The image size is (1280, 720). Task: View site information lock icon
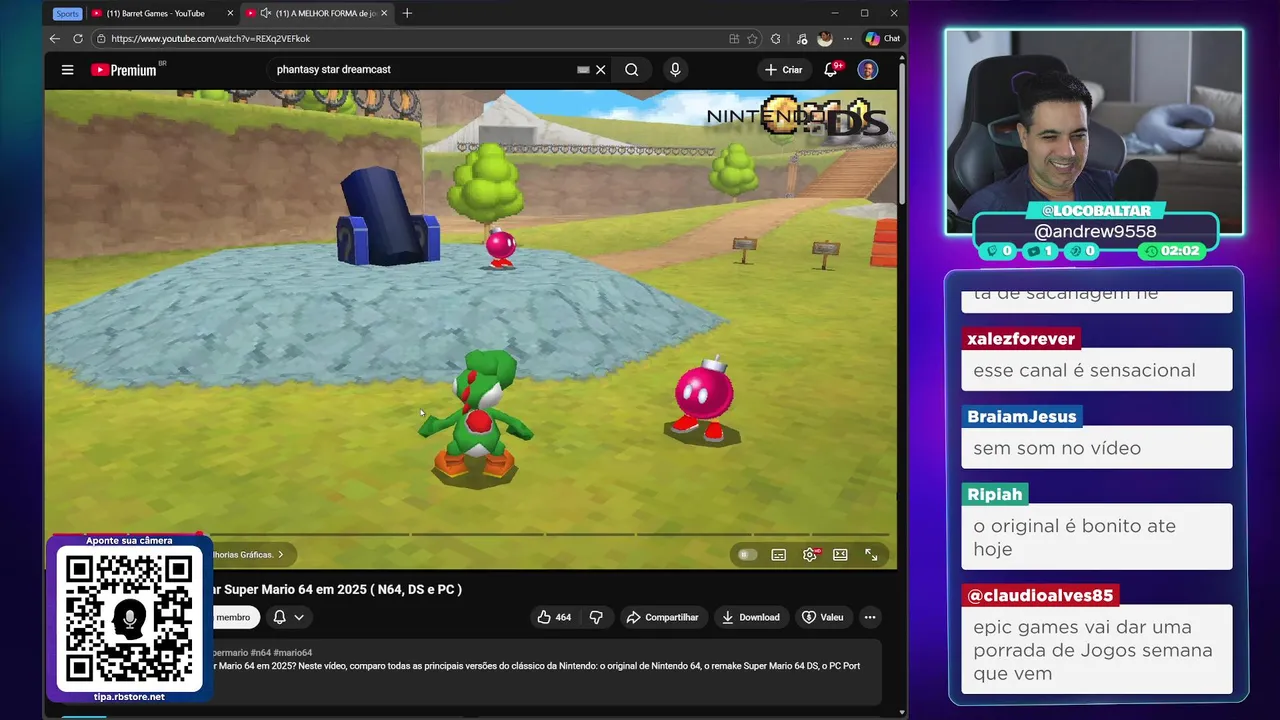[x=101, y=39]
